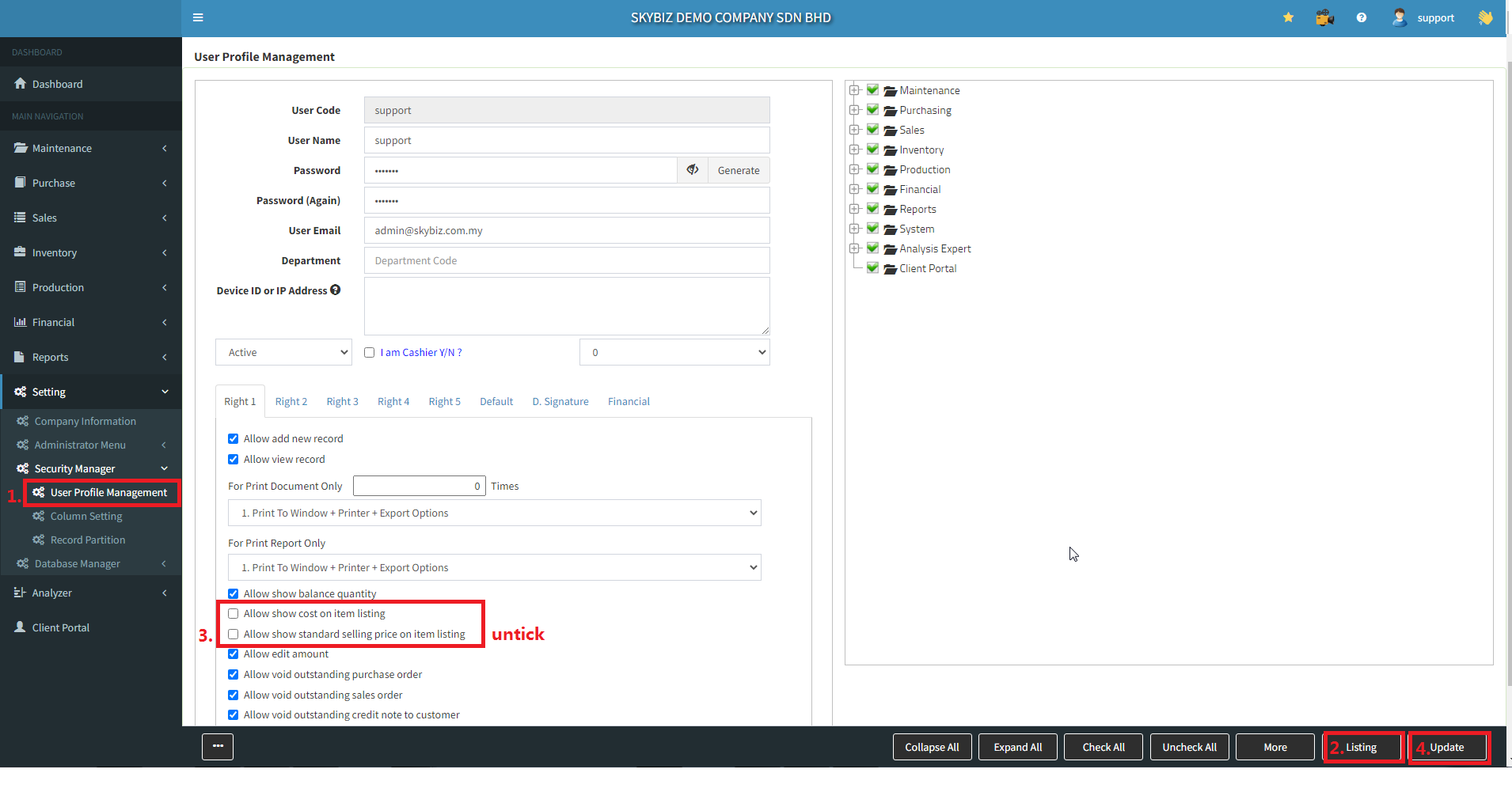Screen dimensions: 1512x788
Task: Open the help question mark icon
Action: coord(1361,17)
